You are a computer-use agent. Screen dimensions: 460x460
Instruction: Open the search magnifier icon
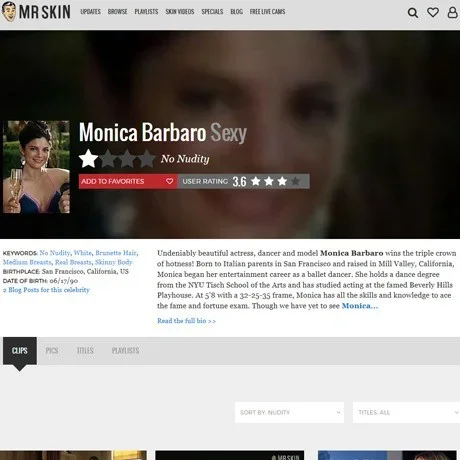pyautogui.click(x=413, y=13)
